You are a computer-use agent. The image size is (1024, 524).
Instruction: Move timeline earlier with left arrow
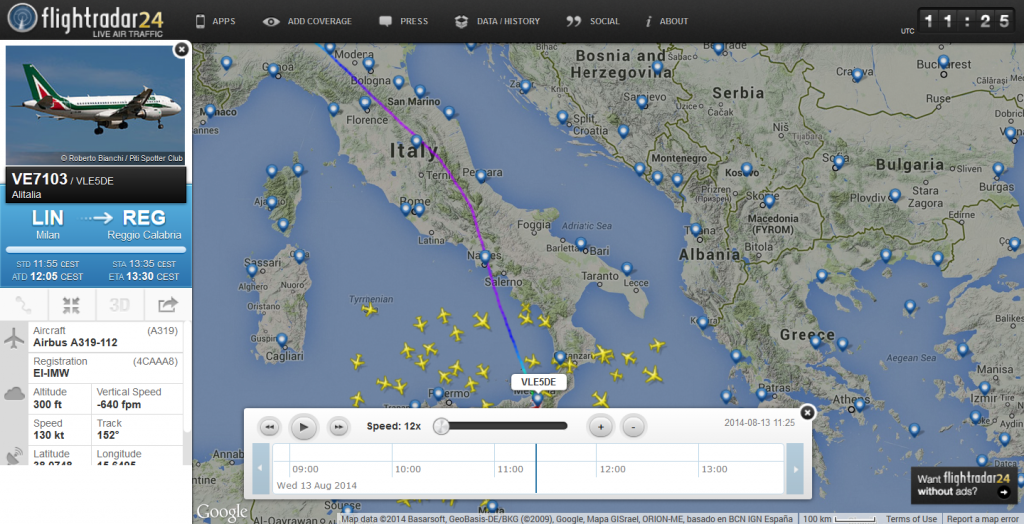[x=261, y=468]
